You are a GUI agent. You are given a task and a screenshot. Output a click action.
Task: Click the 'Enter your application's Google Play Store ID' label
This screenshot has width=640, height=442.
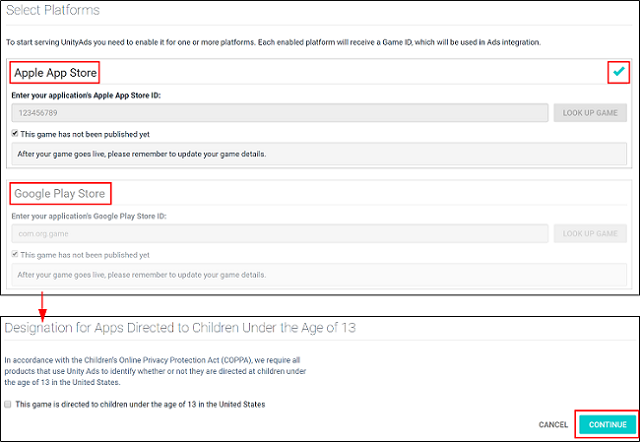(x=87, y=215)
